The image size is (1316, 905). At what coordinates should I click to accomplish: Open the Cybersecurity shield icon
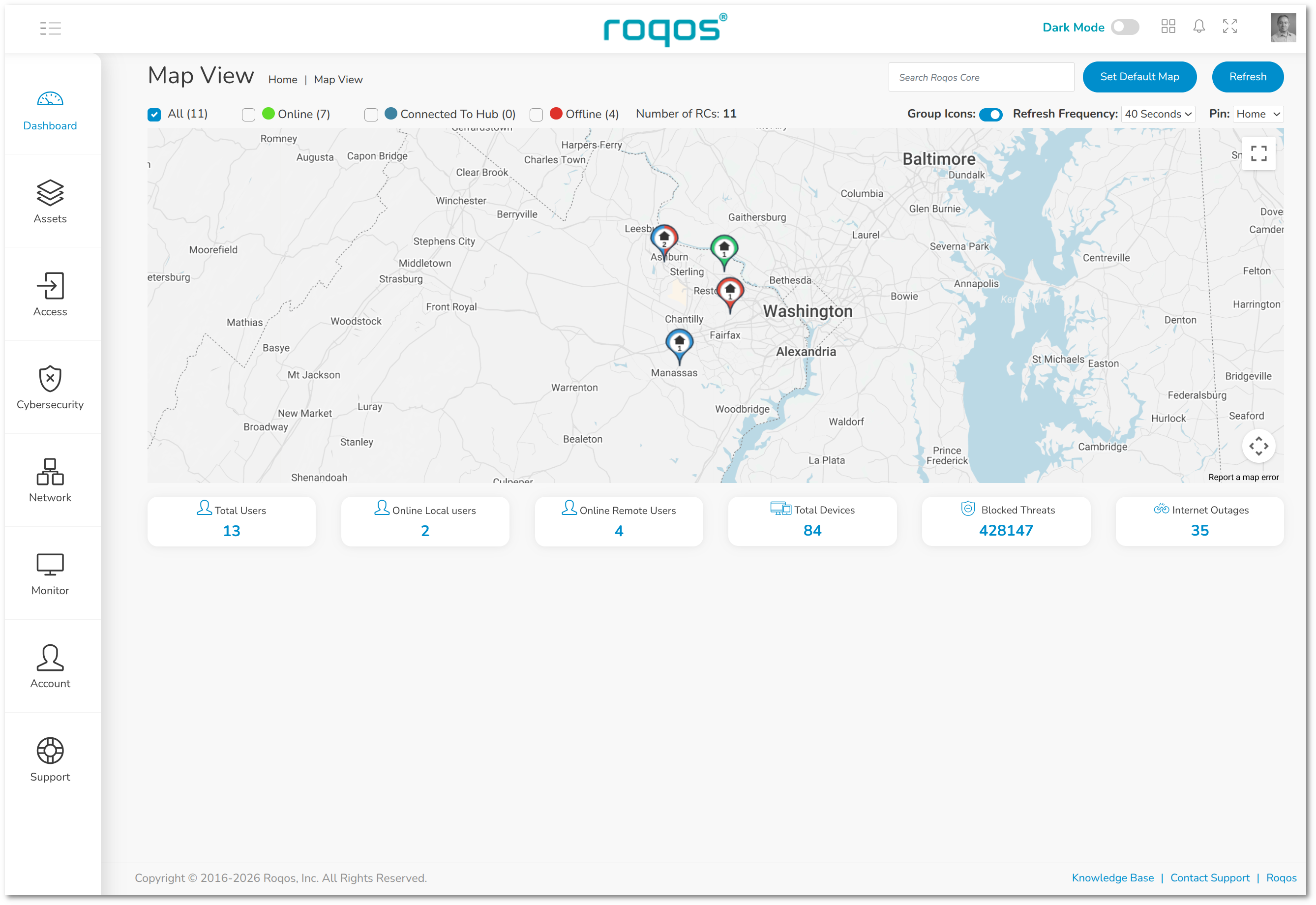(x=50, y=379)
